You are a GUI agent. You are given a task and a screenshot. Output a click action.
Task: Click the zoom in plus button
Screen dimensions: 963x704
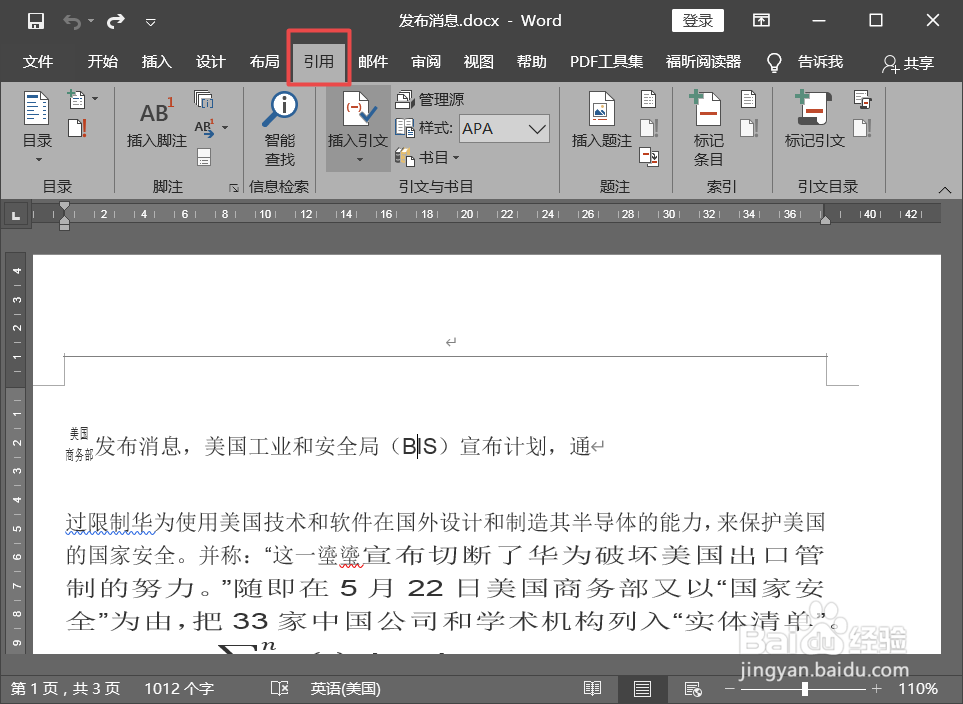877,689
